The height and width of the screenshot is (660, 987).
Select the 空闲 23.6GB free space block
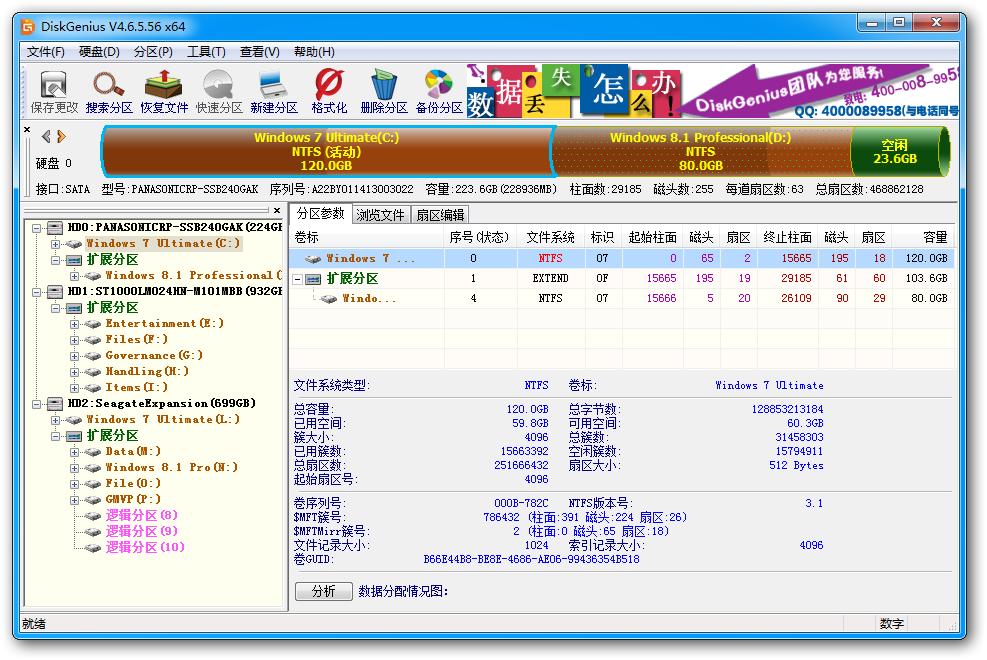pyautogui.click(x=895, y=151)
